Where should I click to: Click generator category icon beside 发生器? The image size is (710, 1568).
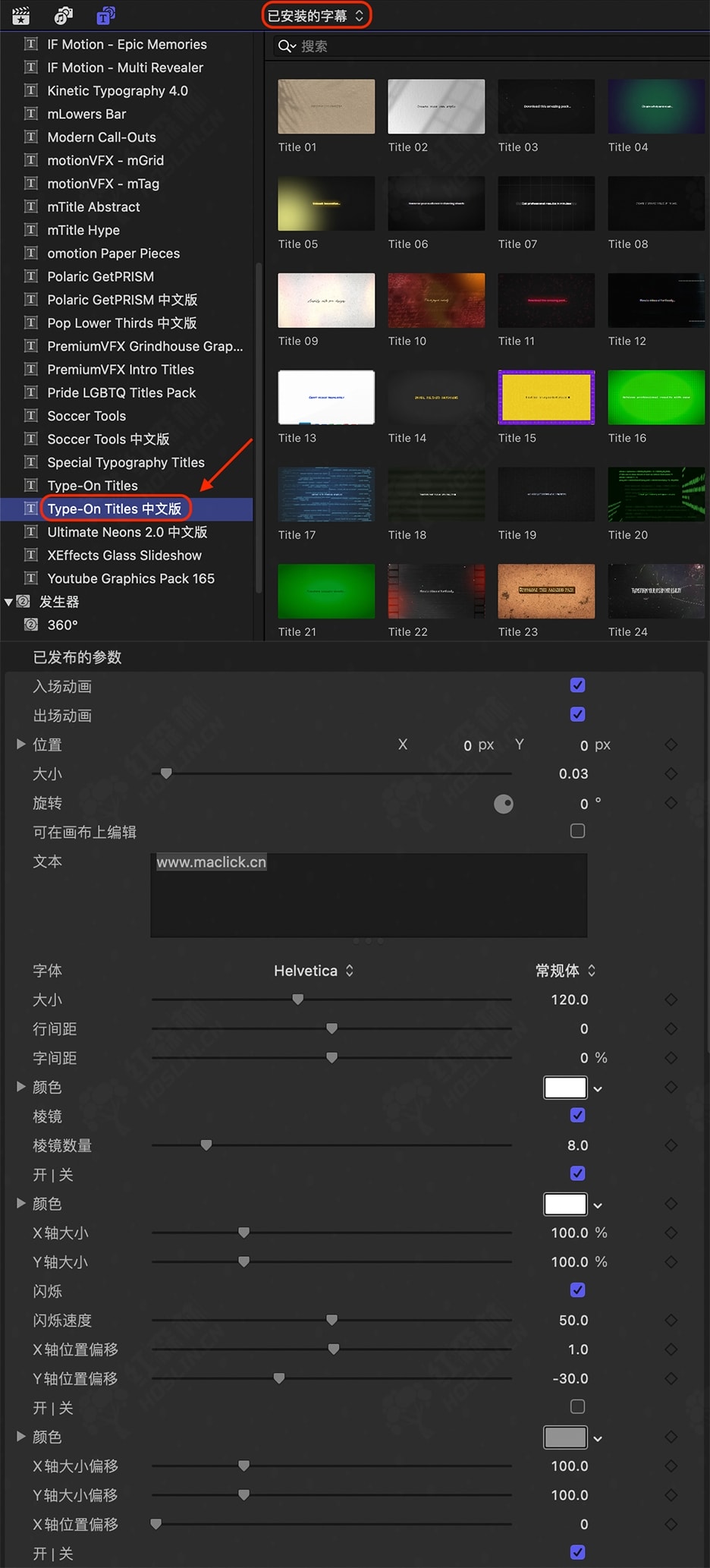[24, 601]
